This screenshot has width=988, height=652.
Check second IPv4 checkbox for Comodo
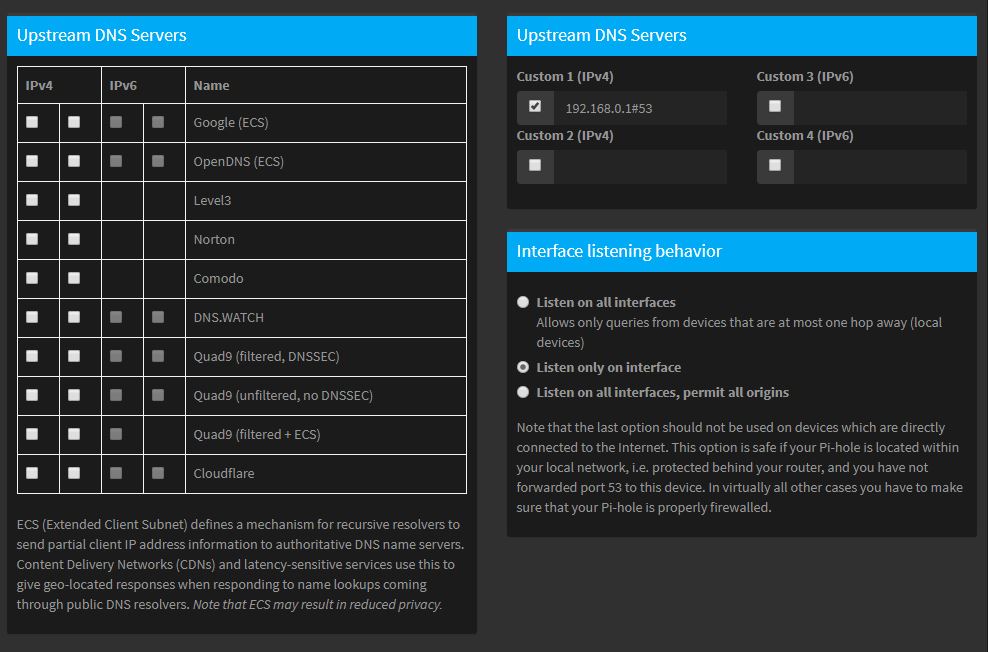pyautogui.click(x=74, y=278)
